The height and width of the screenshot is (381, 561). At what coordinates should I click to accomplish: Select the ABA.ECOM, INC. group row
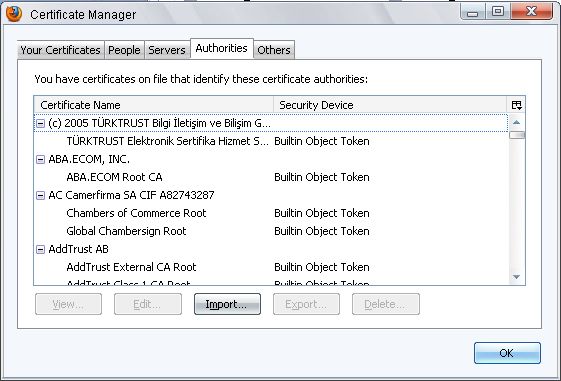coord(271,159)
